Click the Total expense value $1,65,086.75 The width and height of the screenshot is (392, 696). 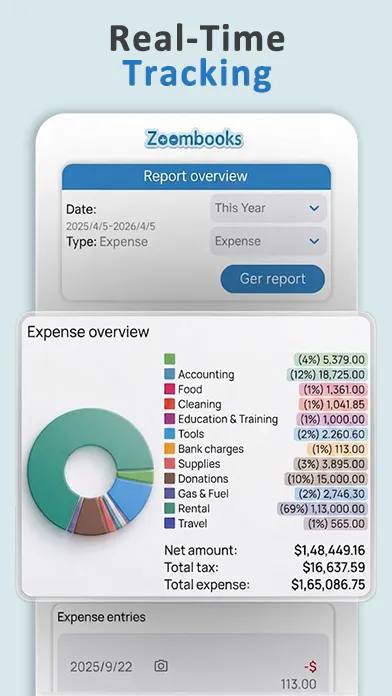tap(329, 585)
